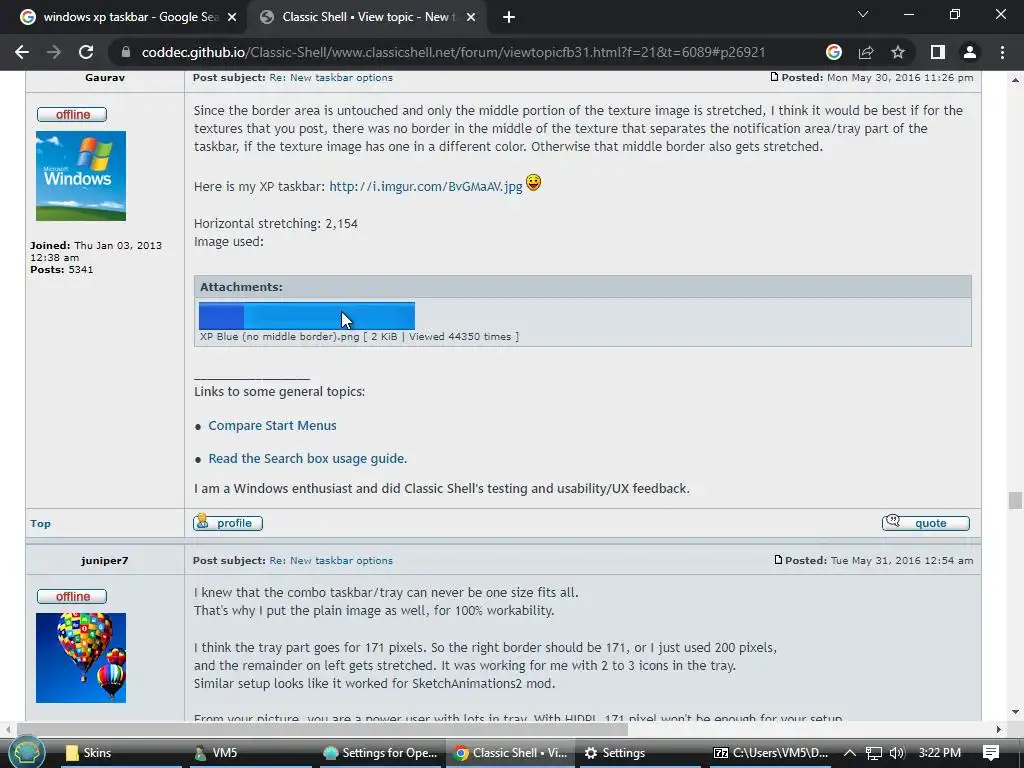Open a new browser tab
The width and height of the screenshot is (1024, 768).
click(509, 17)
